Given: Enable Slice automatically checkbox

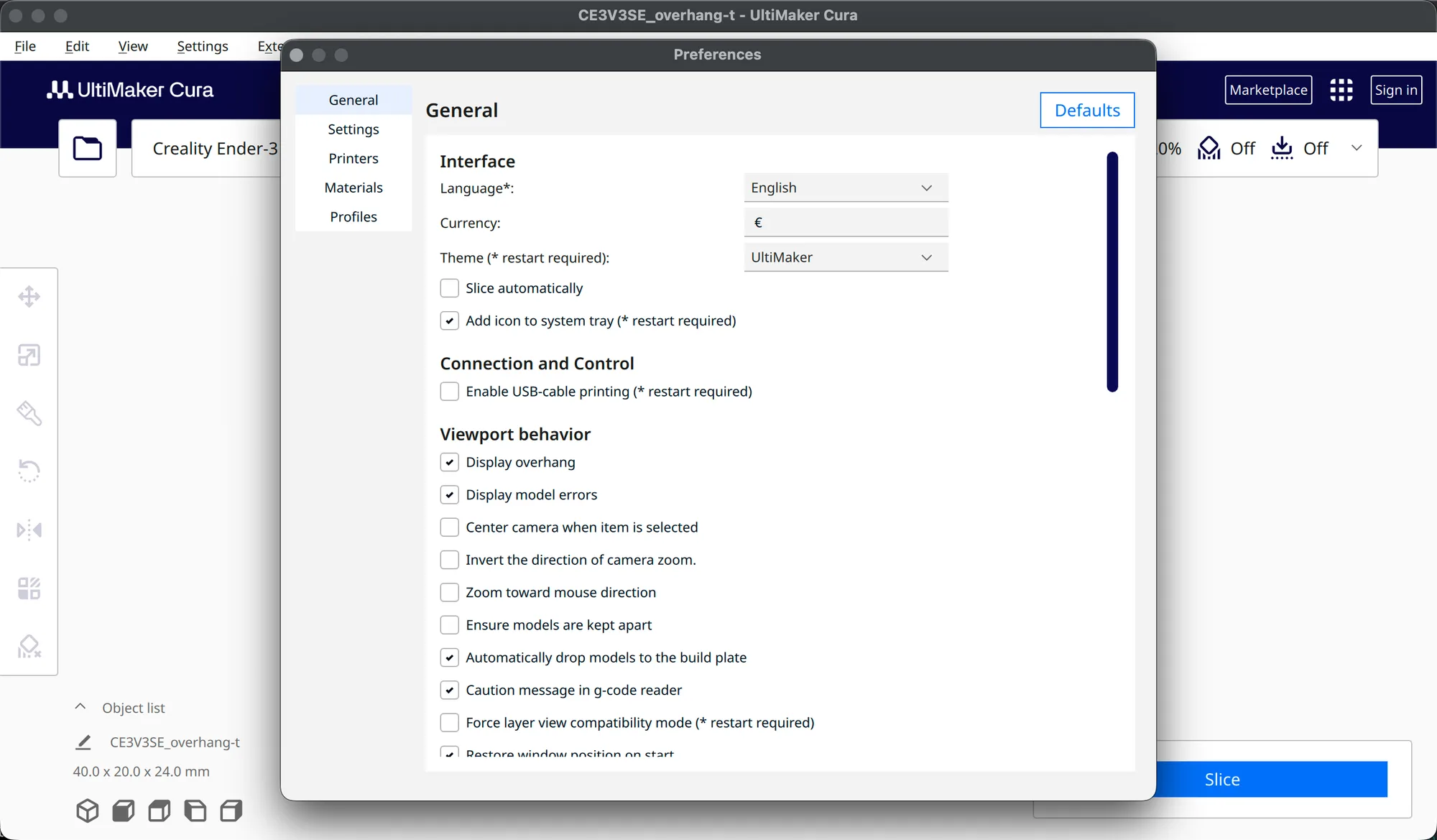Looking at the screenshot, I should [450, 288].
